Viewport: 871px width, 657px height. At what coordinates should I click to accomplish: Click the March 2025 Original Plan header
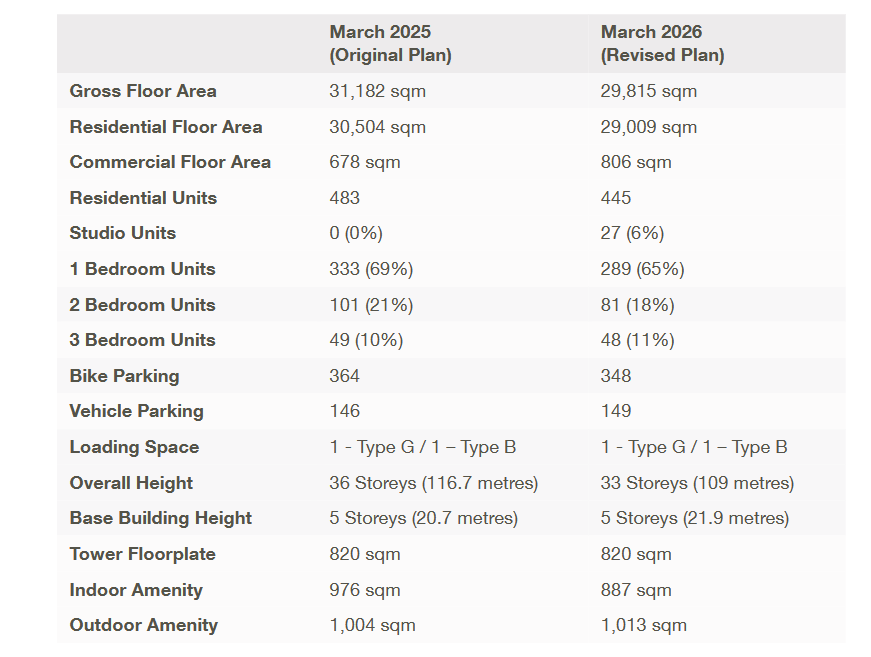(x=390, y=43)
